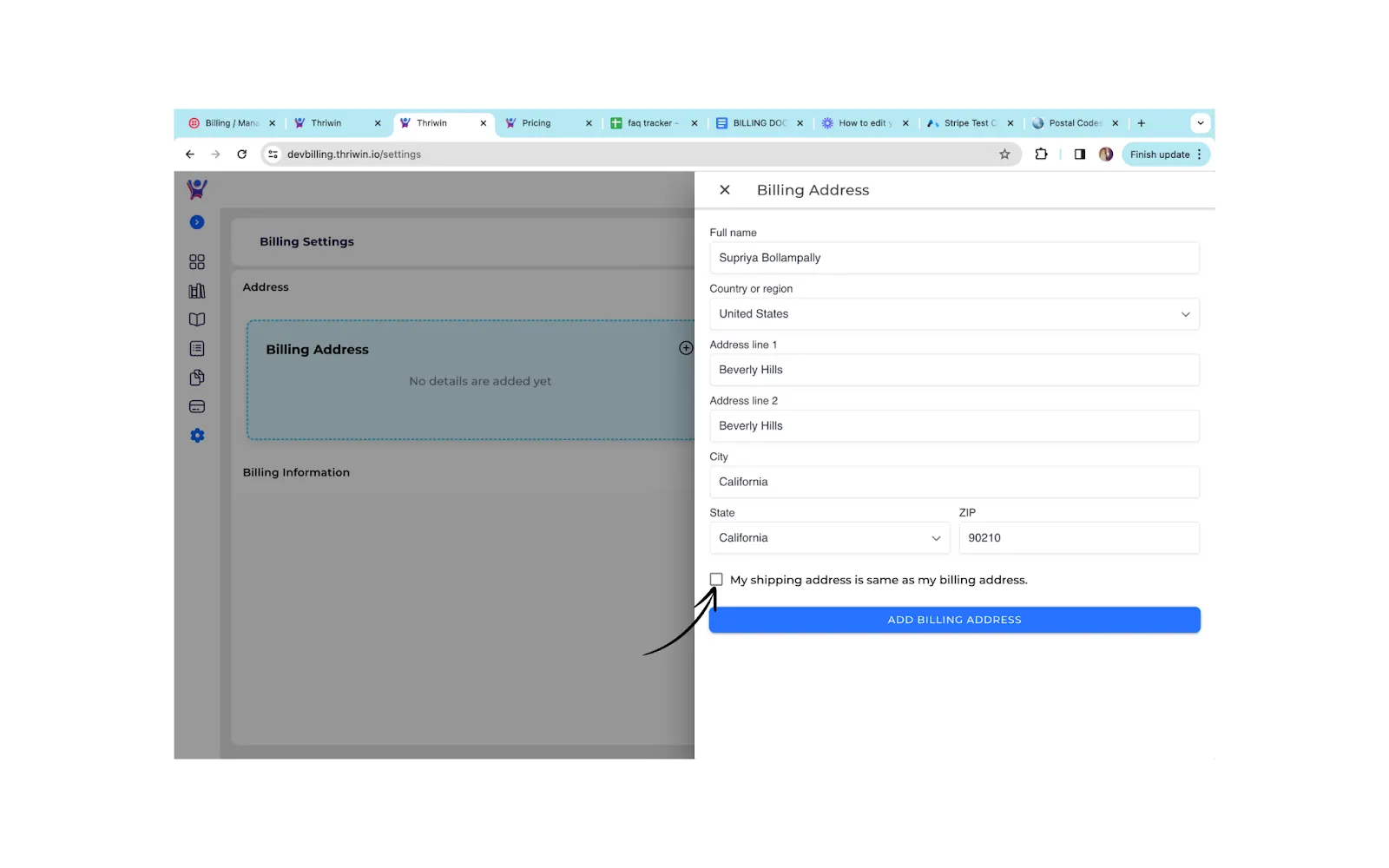1389x868 pixels.
Task: Close the Billing Address panel
Action: [x=725, y=190]
